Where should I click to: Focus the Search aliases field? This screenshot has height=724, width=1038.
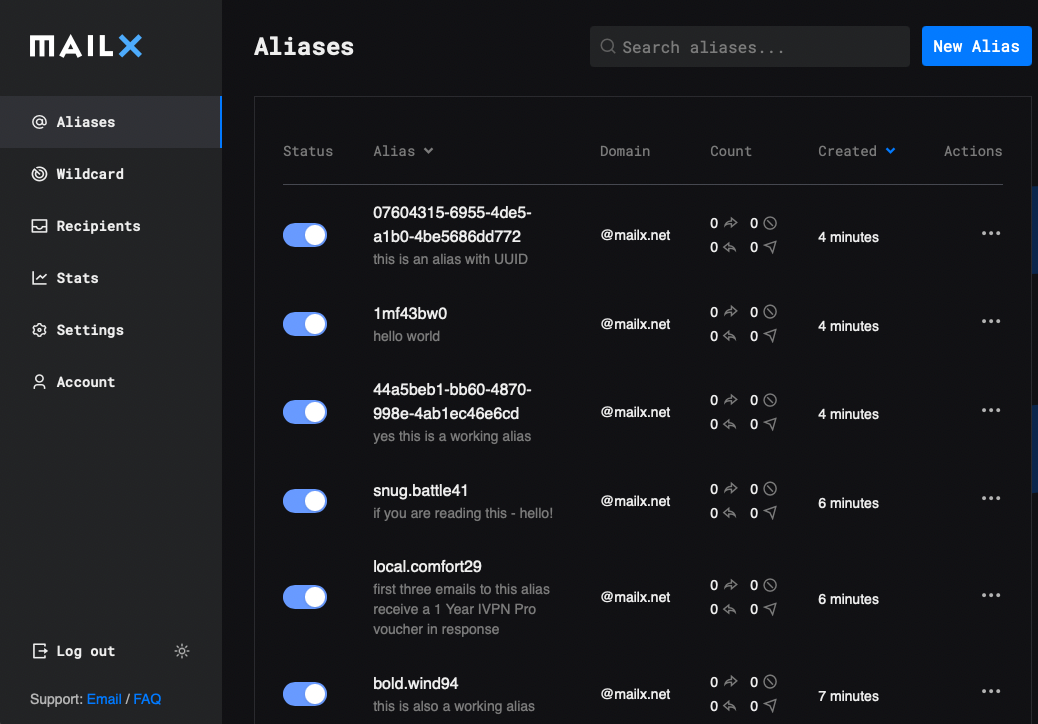pyautogui.click(x=749, y=47)
